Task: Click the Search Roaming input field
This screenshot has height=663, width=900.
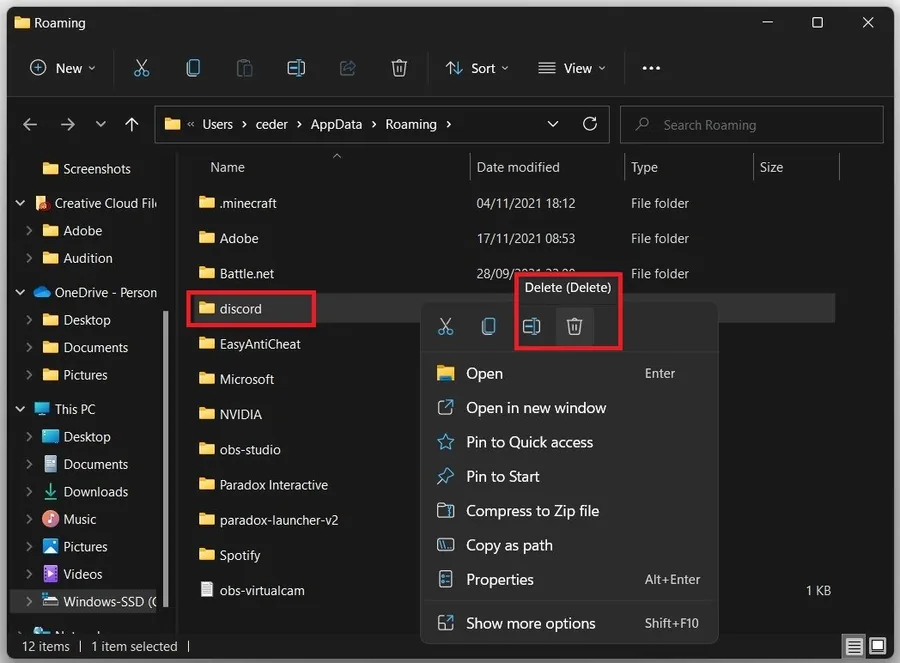Action: [x=751, y=125]
